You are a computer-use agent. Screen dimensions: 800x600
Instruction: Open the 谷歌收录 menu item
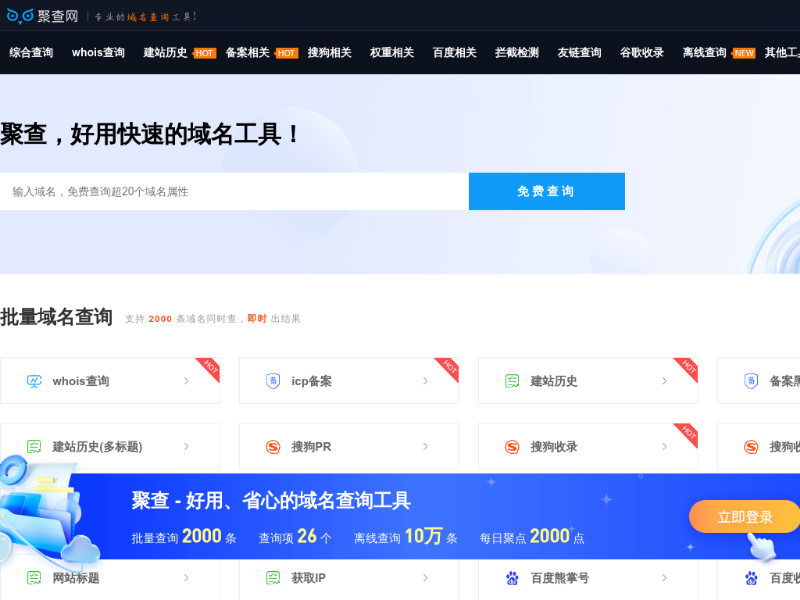point(642,53)
